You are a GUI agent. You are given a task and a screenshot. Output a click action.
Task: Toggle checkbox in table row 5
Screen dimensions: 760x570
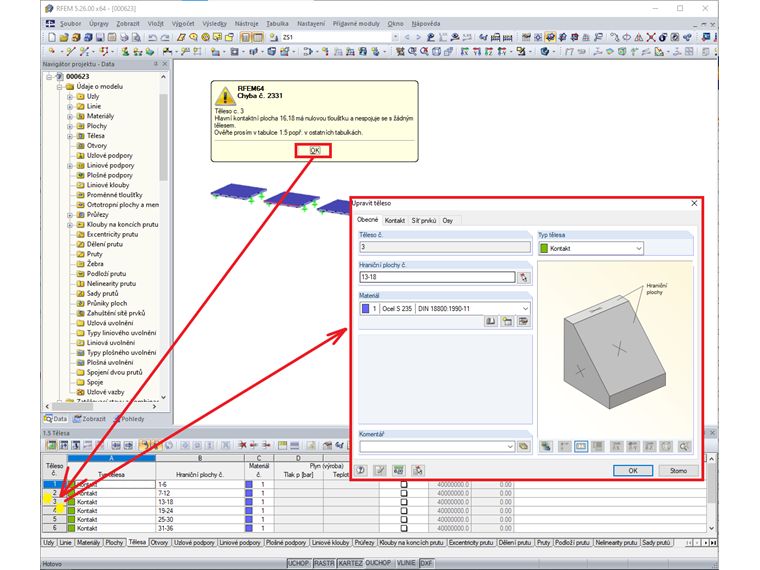(x=404, y=519)
